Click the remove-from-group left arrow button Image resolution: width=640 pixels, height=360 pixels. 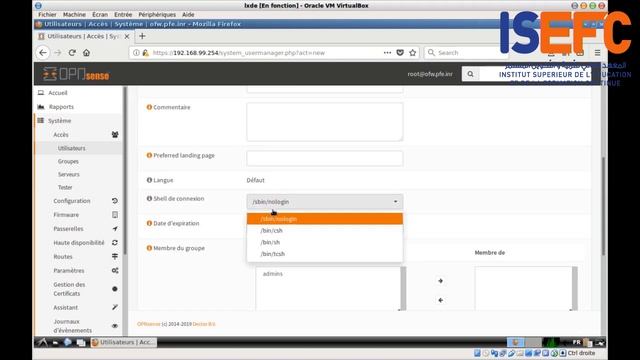[440, 300]
